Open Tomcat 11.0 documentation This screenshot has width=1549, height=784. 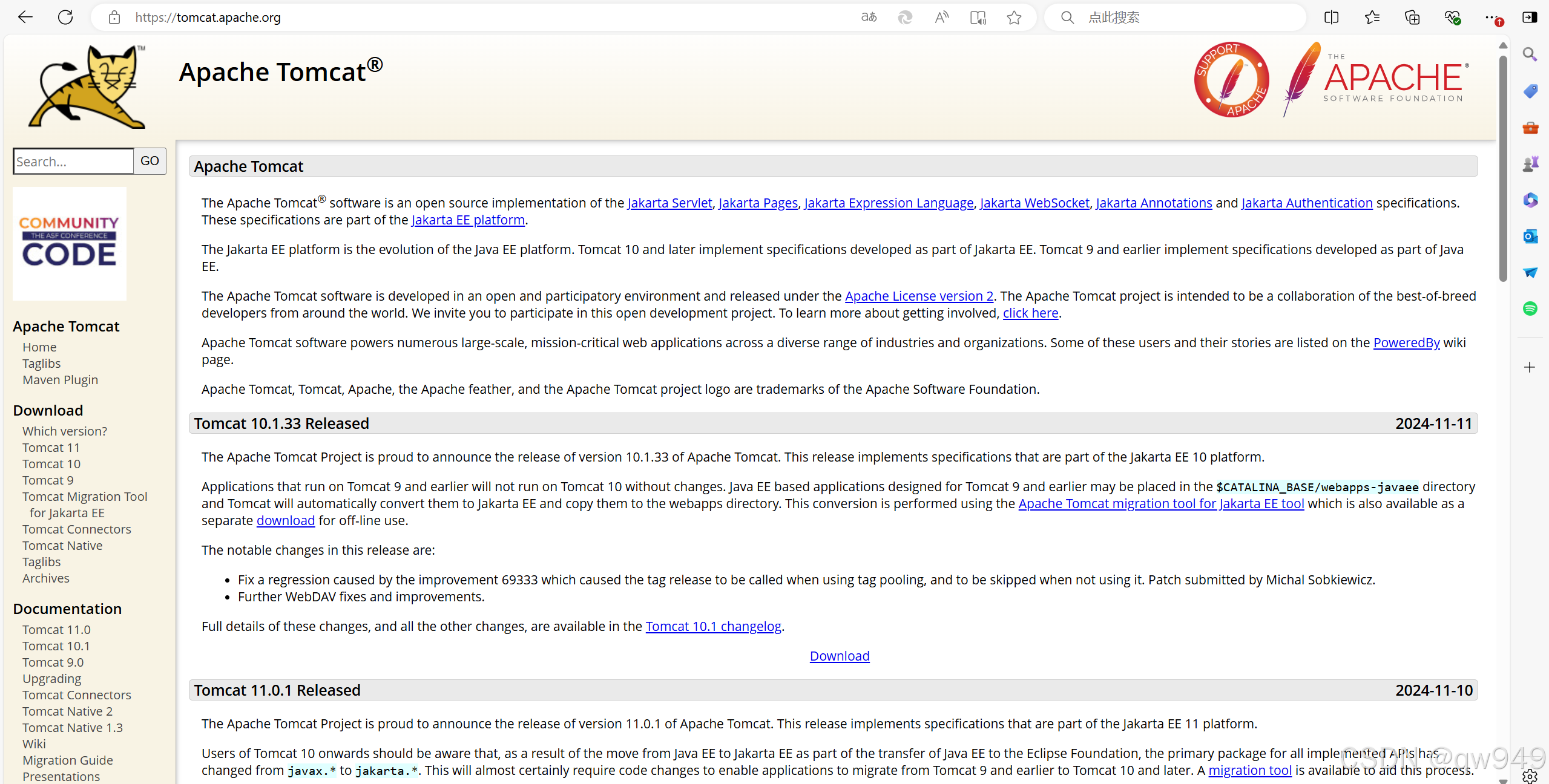coord(56,630)
